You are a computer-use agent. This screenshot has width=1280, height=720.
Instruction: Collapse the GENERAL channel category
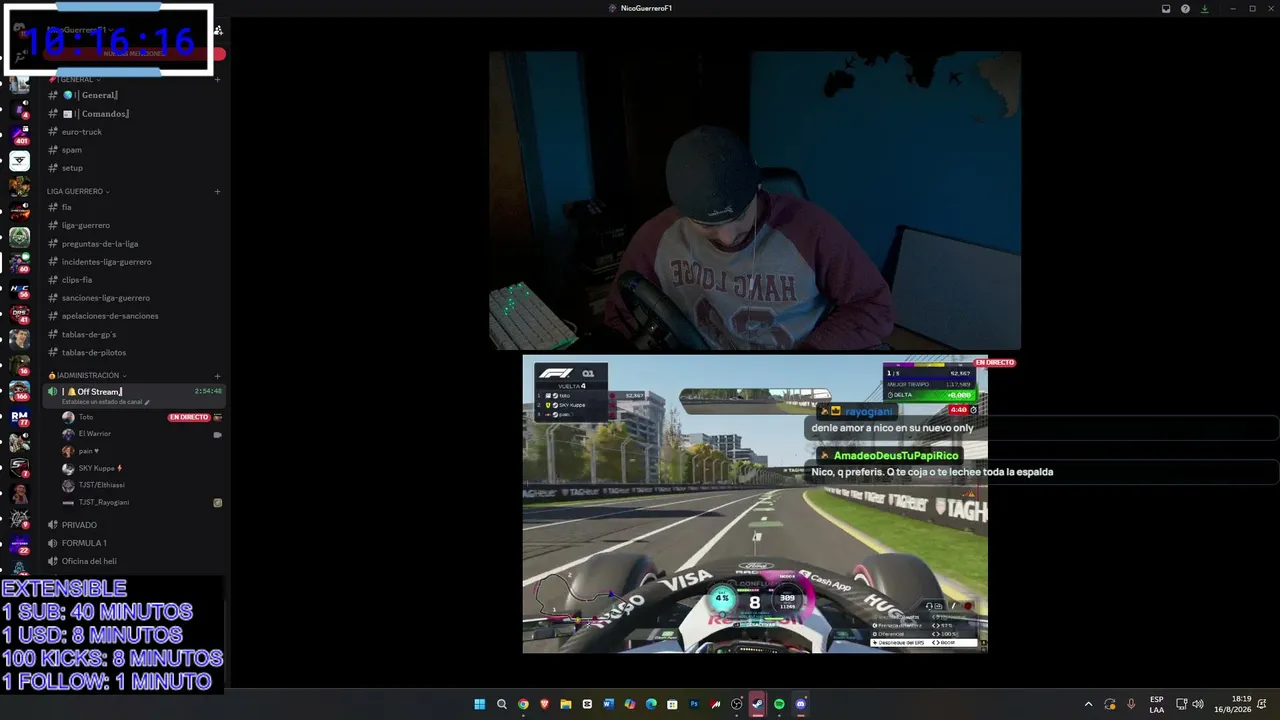pos(74,79)
